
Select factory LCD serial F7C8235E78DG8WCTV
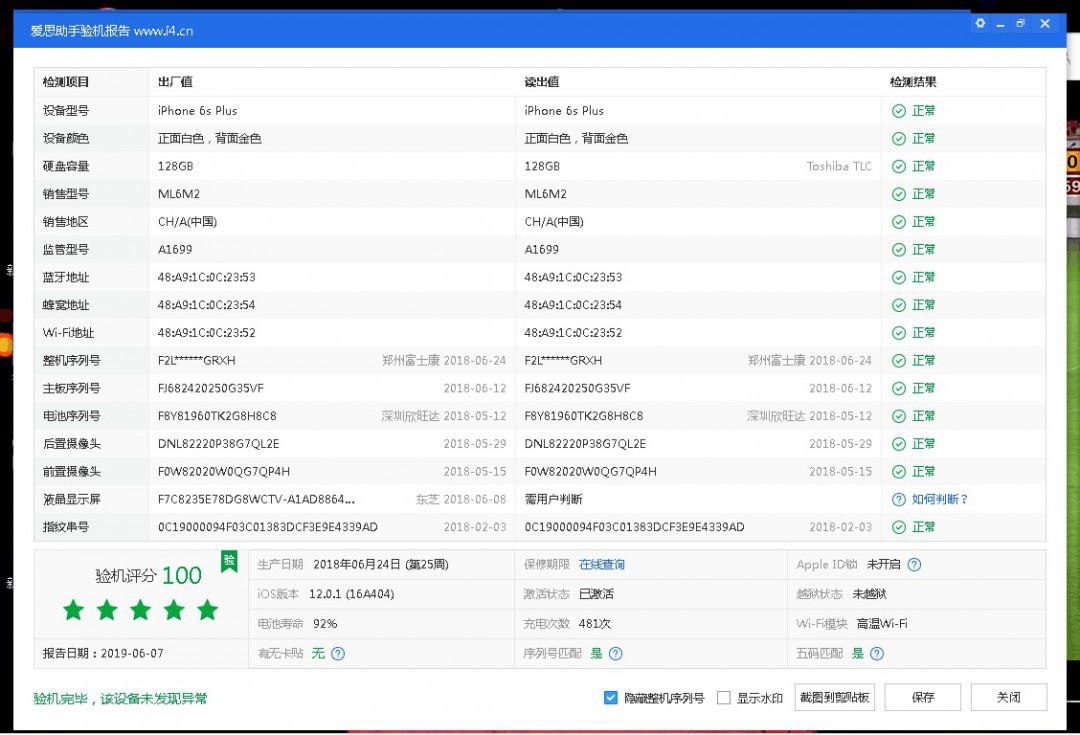[256, 499]
